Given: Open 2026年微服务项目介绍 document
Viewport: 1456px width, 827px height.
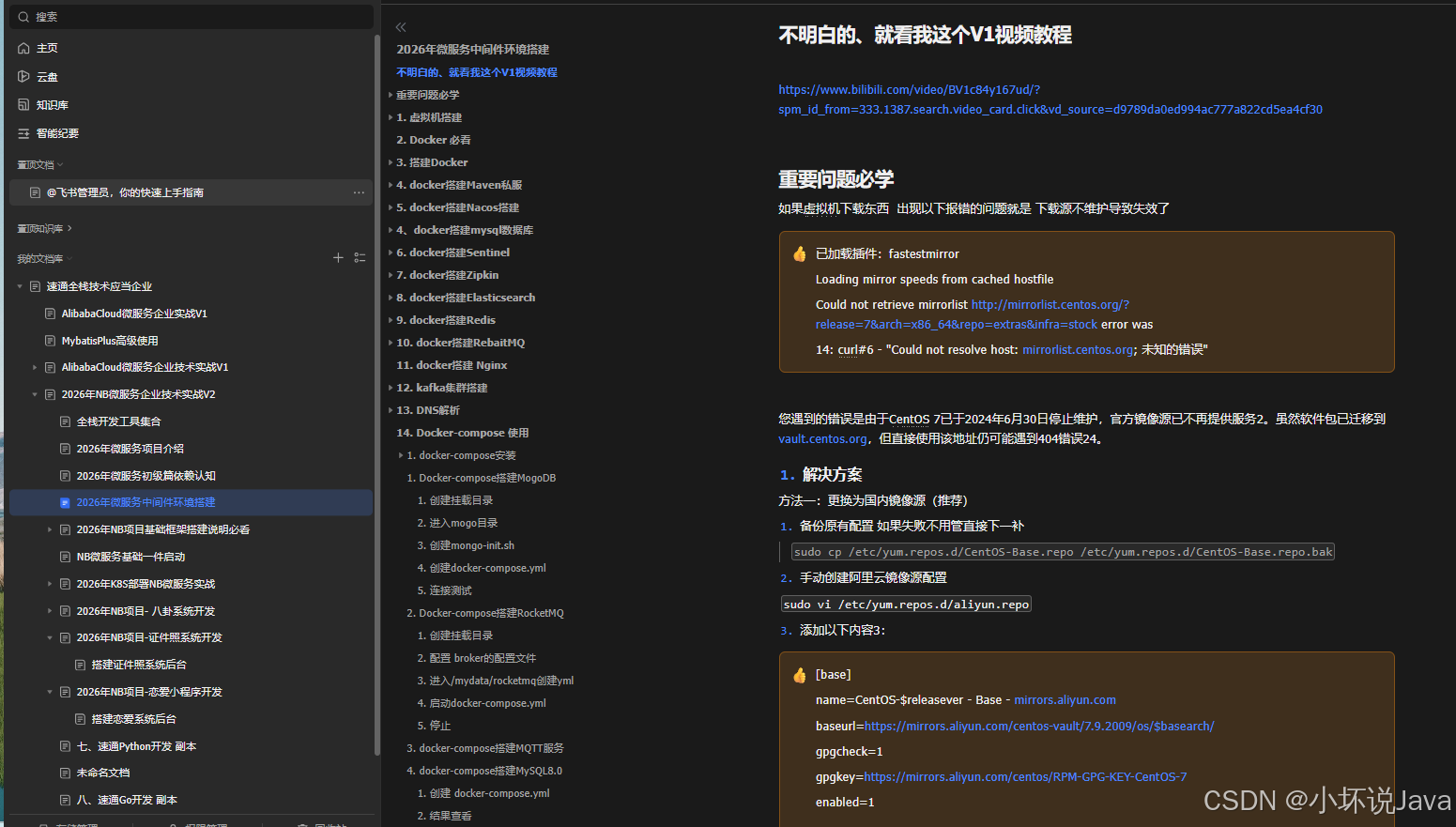Looking at the screenshot, I should pos(130,449).
